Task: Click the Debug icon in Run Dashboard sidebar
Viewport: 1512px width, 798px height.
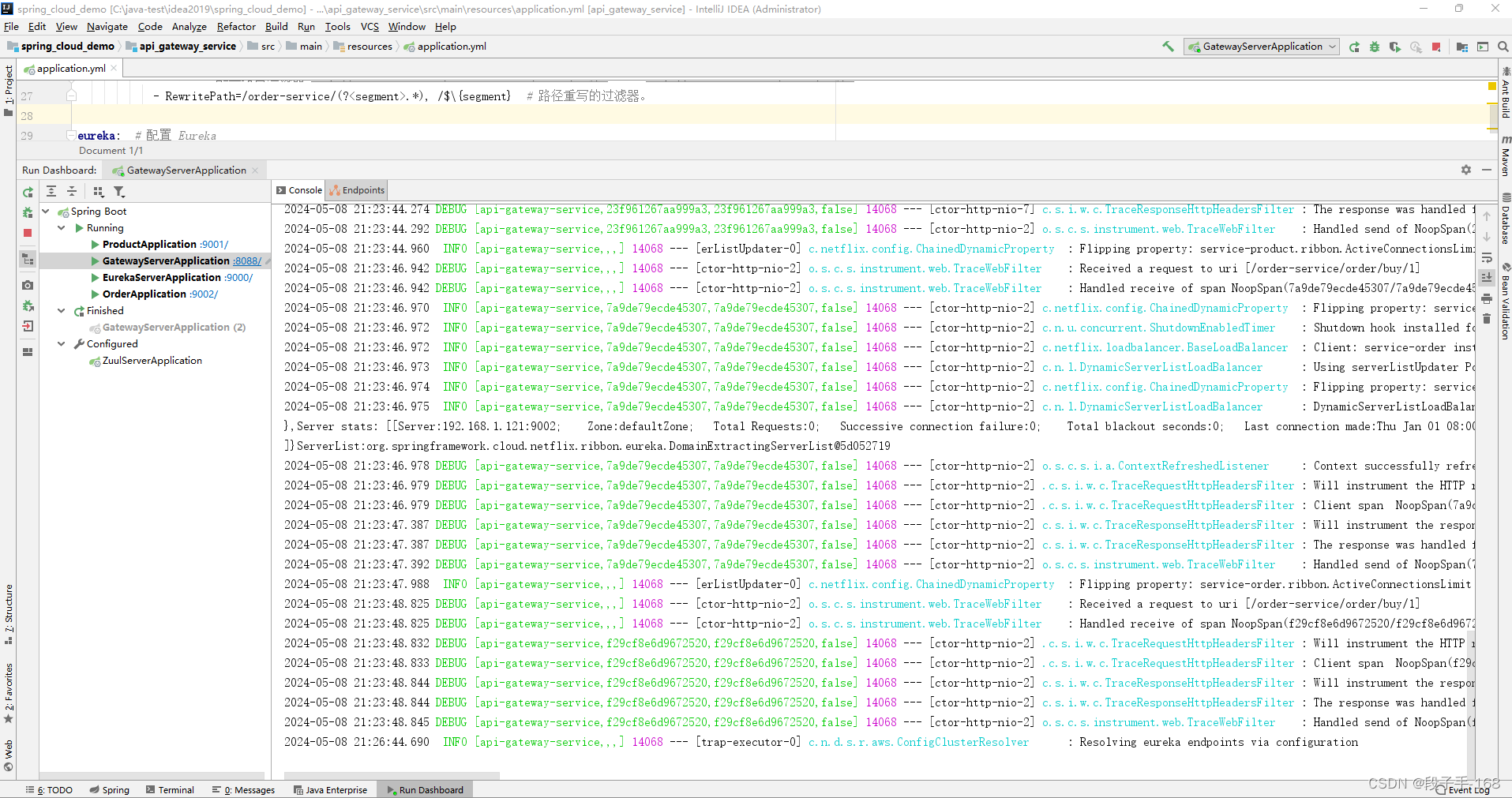Action: (28, 212)
